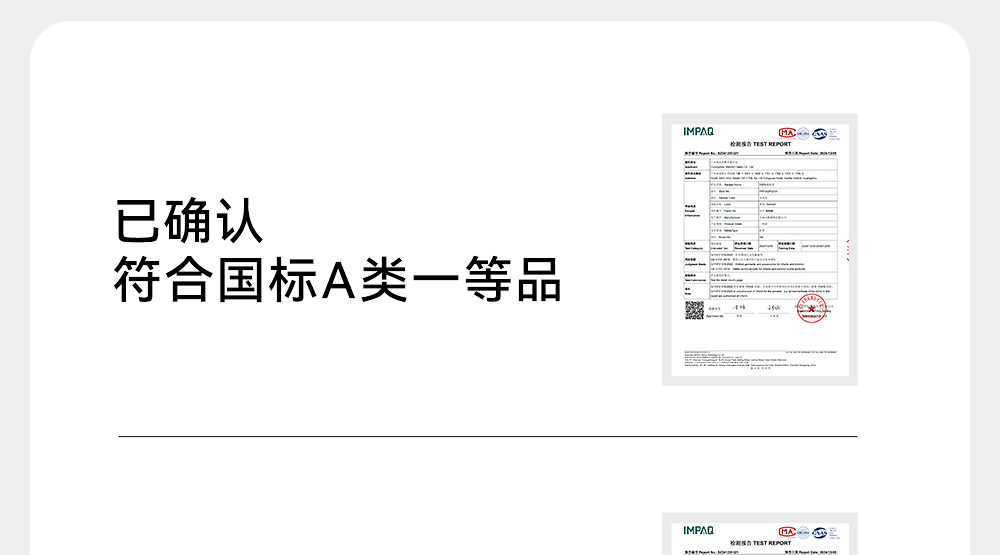
Task: Click the heading text 已确认
Action: [x=189, y=221]
